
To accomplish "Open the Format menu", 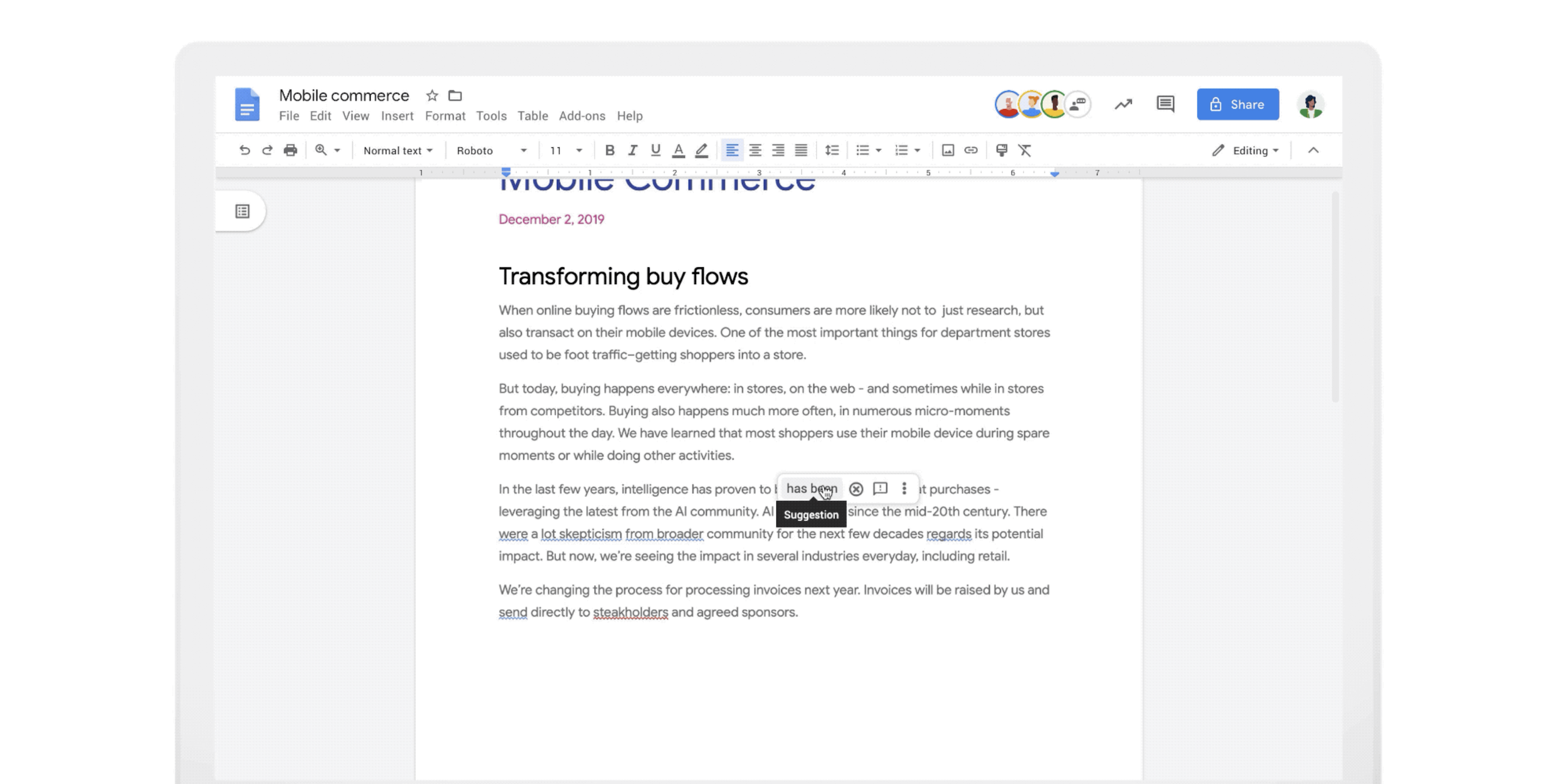I will (444, 115).
